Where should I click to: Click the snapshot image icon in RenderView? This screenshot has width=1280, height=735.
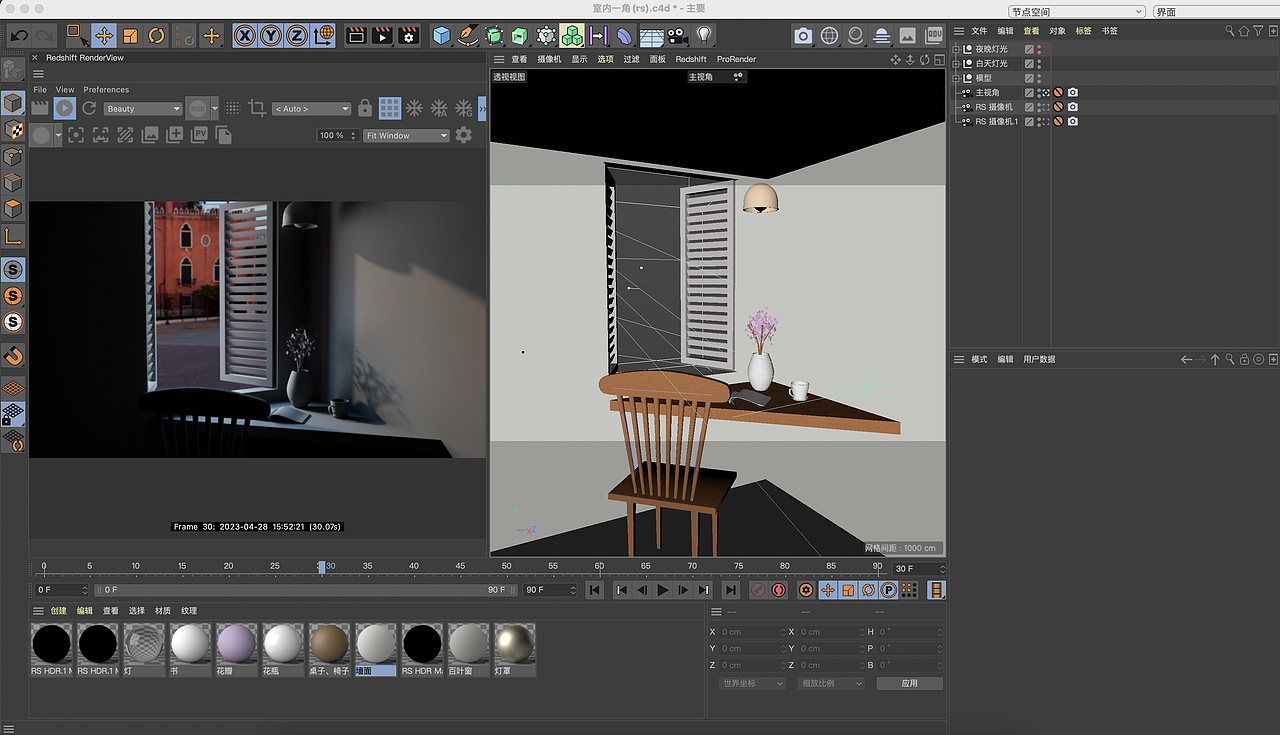tap(150, 135)
